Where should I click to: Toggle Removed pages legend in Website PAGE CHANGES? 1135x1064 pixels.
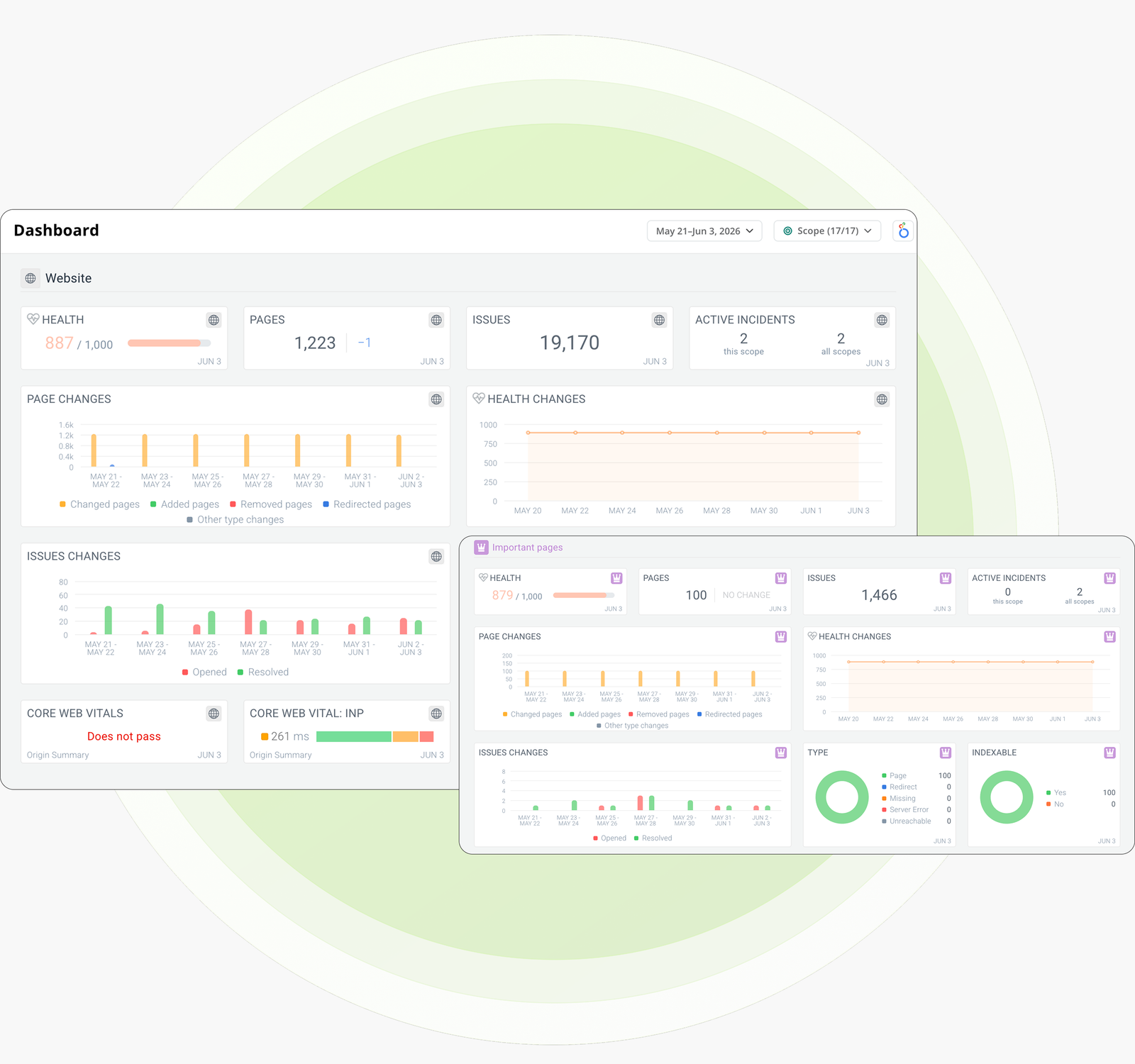pyautogui.click(x=271, y=504)
